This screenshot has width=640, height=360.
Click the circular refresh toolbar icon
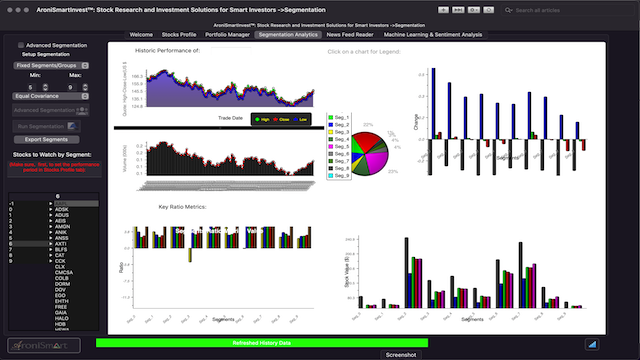click(x=489, y=10)
